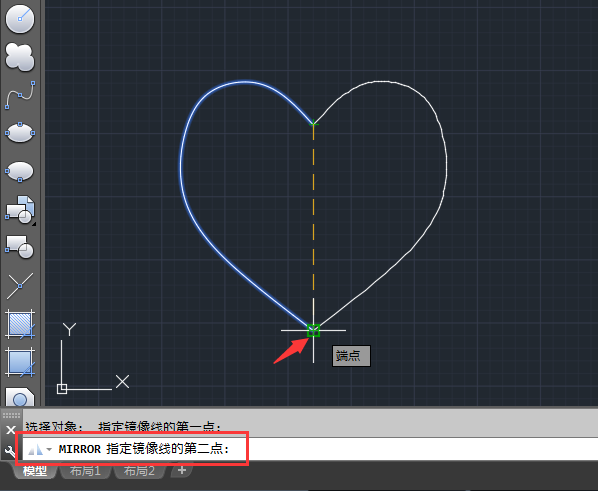The height and width of the screenshot is (491, 598).
Task: Select the Ellipse tool
Action: [x=20, y=133]
